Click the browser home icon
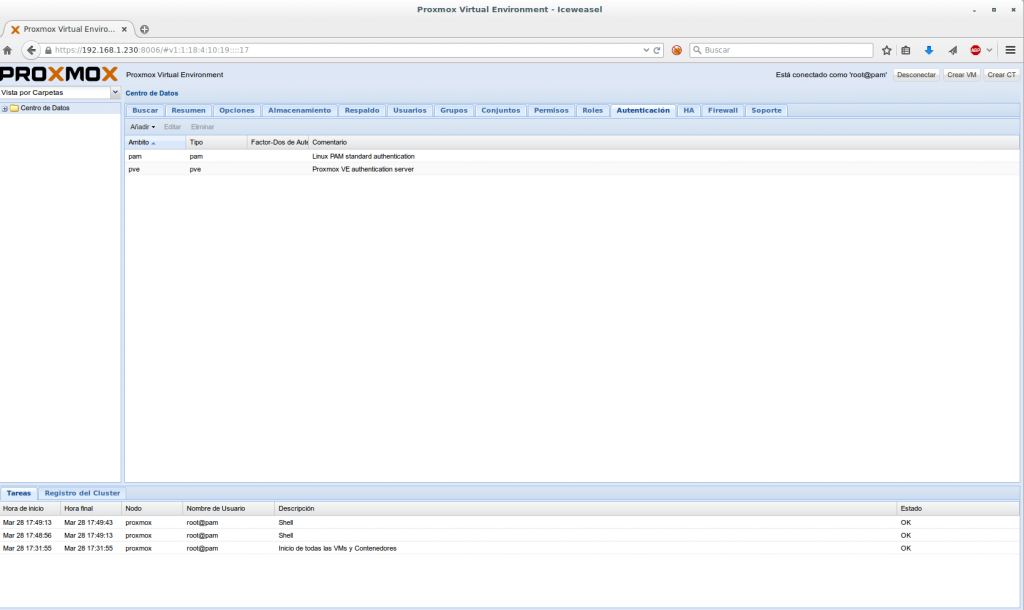The width and height of the screenshot is (1024, 610). (8, 49)
